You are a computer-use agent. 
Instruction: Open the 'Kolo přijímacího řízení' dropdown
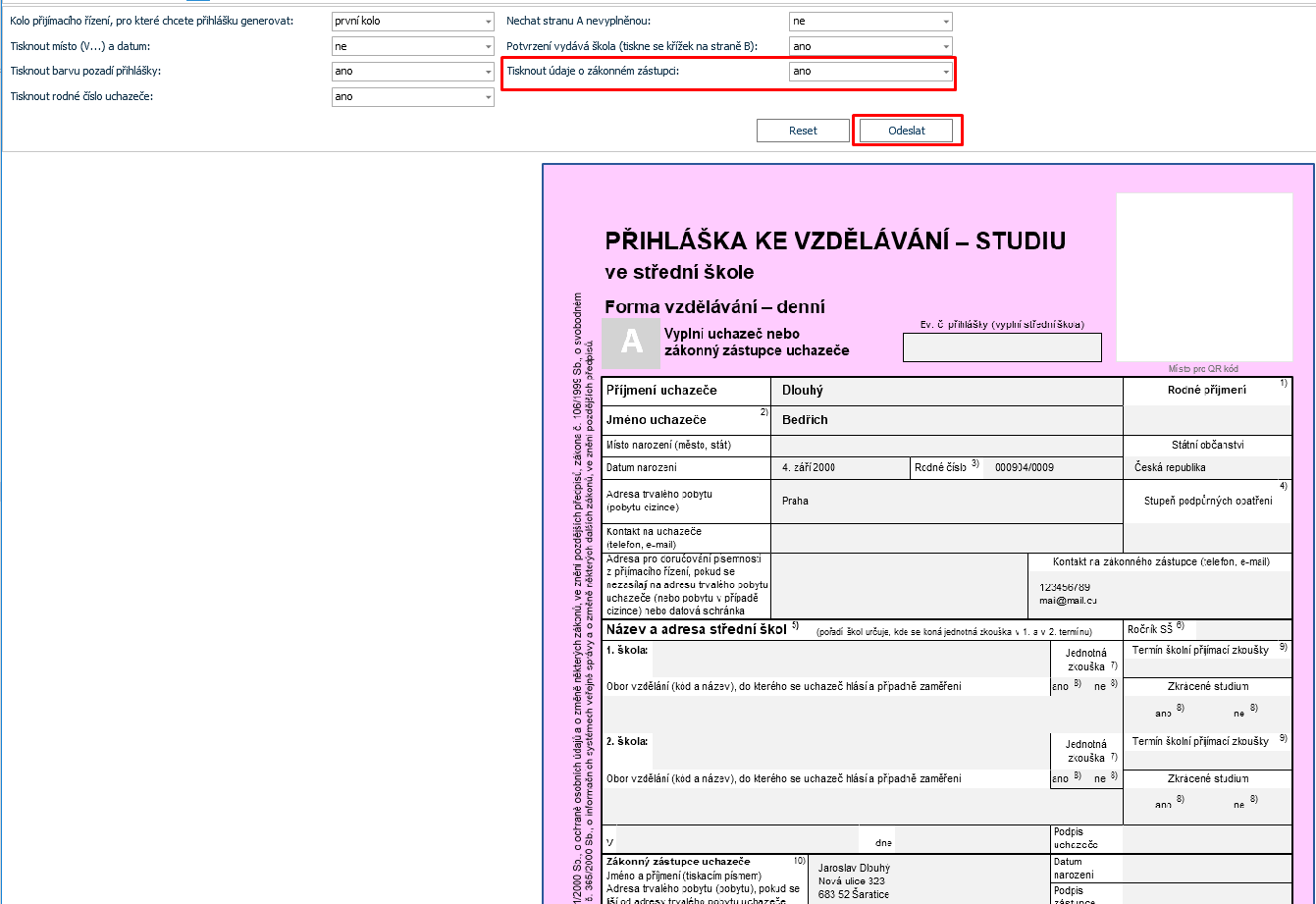click(x=413, y=21)
